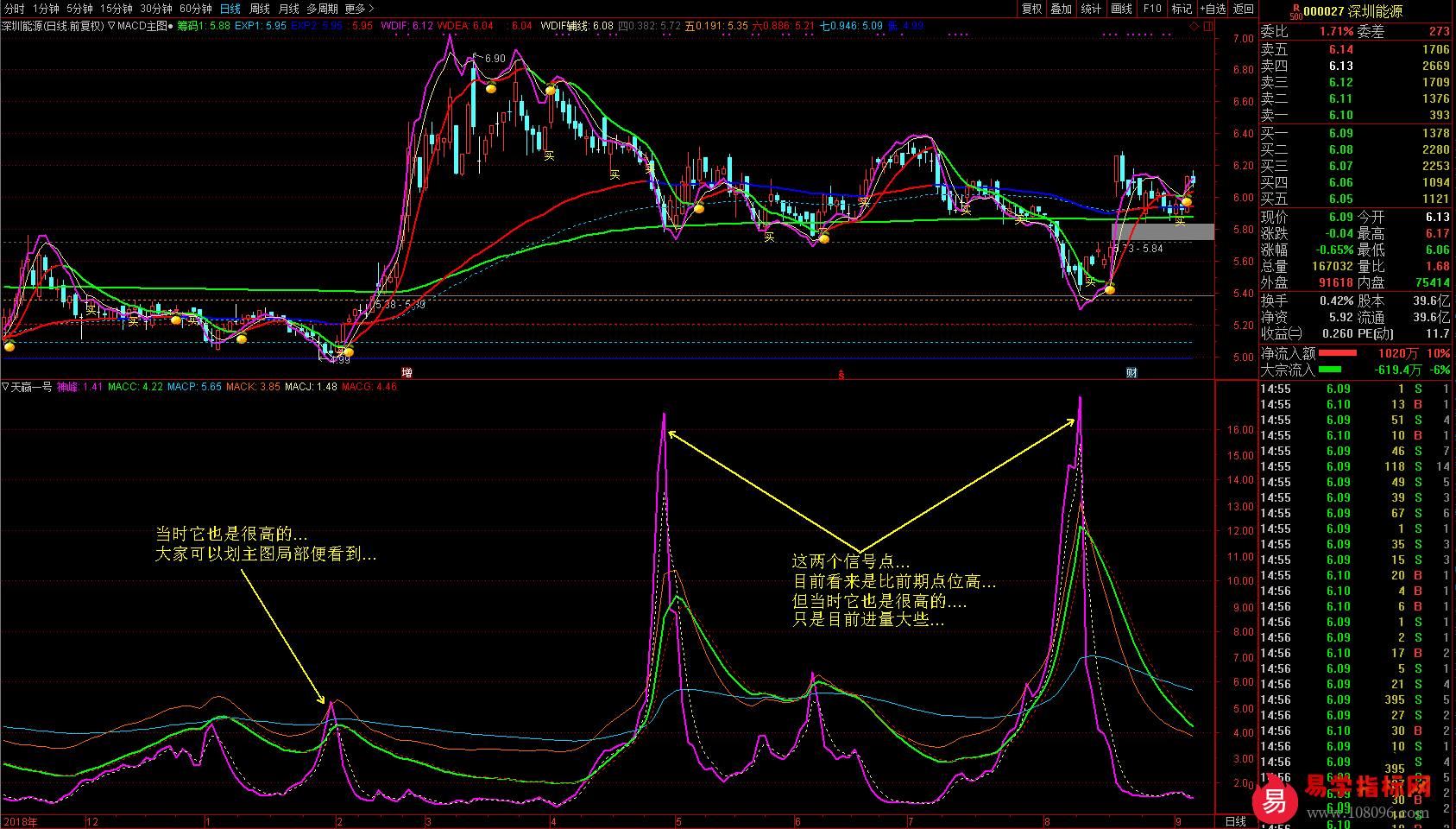1456x829 pixels.
Task: Click the gray price gap rectangle on chart
Action: (1163, 231)
